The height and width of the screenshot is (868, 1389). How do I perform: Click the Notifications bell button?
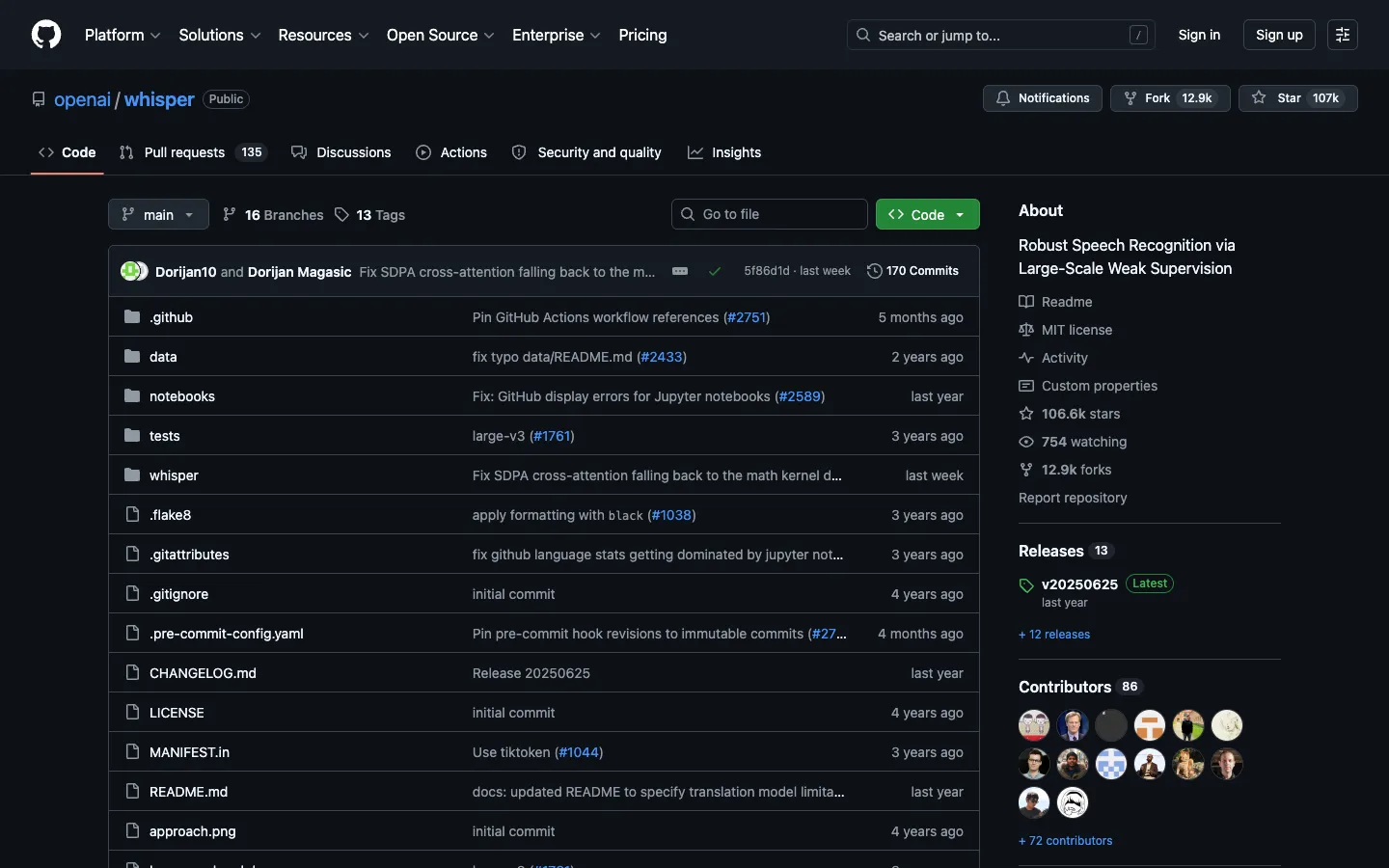(x=1042, y=98)
